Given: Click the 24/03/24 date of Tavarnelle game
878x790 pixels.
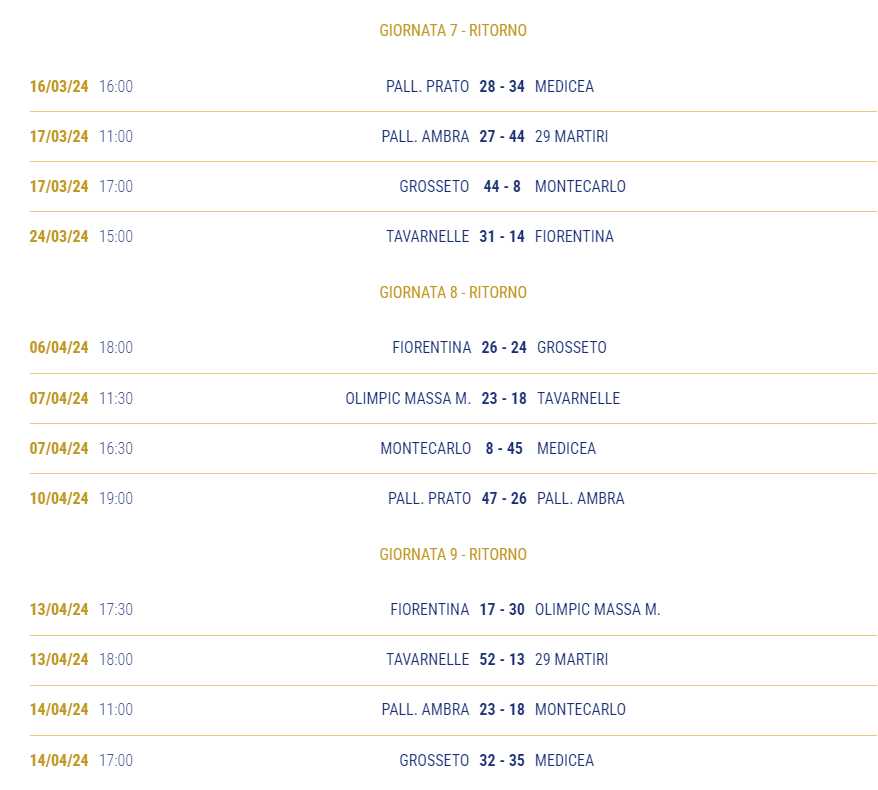Looking at the screenshot, I should [59, 236].
